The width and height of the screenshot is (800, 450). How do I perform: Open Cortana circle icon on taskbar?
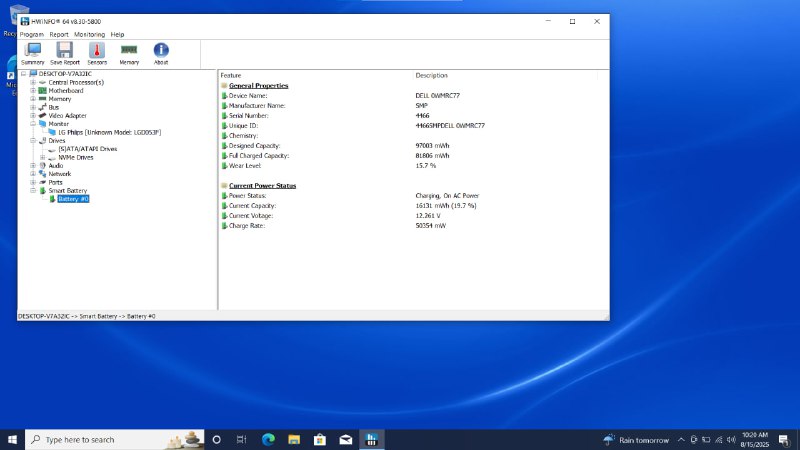(216, 439)
